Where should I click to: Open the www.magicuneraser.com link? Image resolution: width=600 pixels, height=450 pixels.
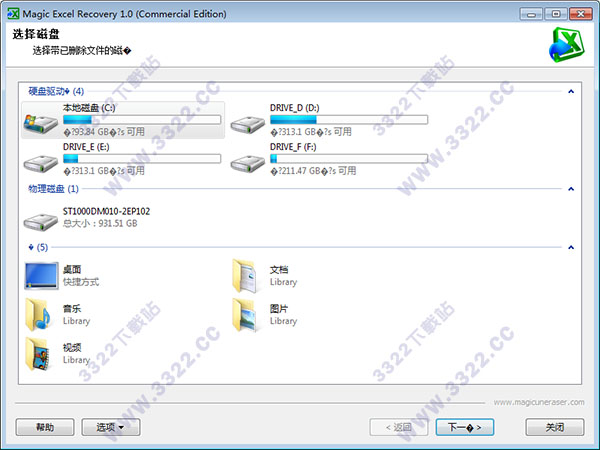[x=539, y=402]
